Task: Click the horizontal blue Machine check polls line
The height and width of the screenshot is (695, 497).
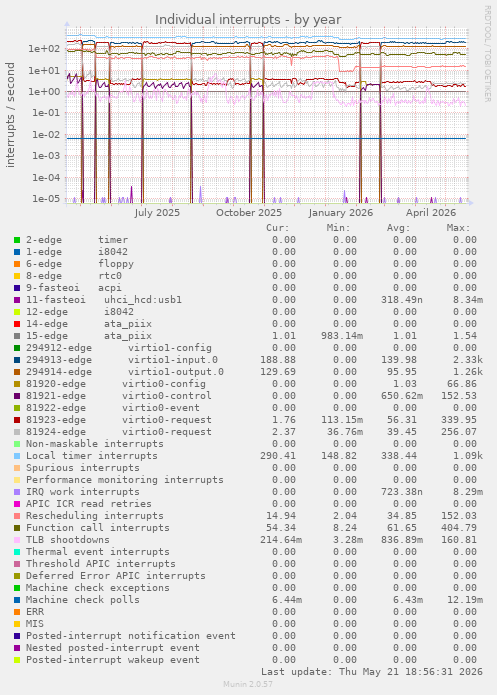Action: pyautogui.click(x=266, y=139)
